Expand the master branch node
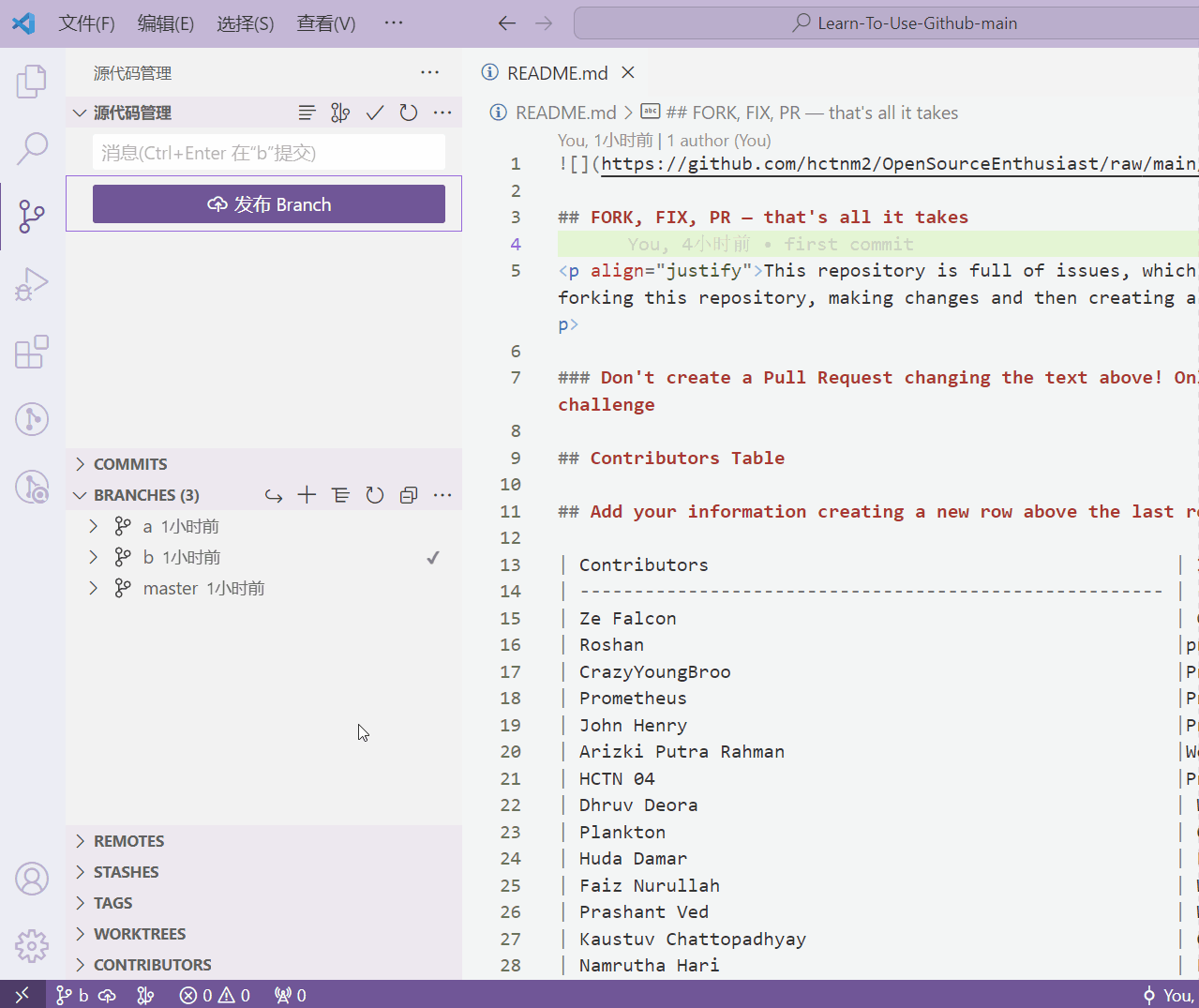Screen dimensions: 1199x1008 pyautogui.click(x=94, y=588)
